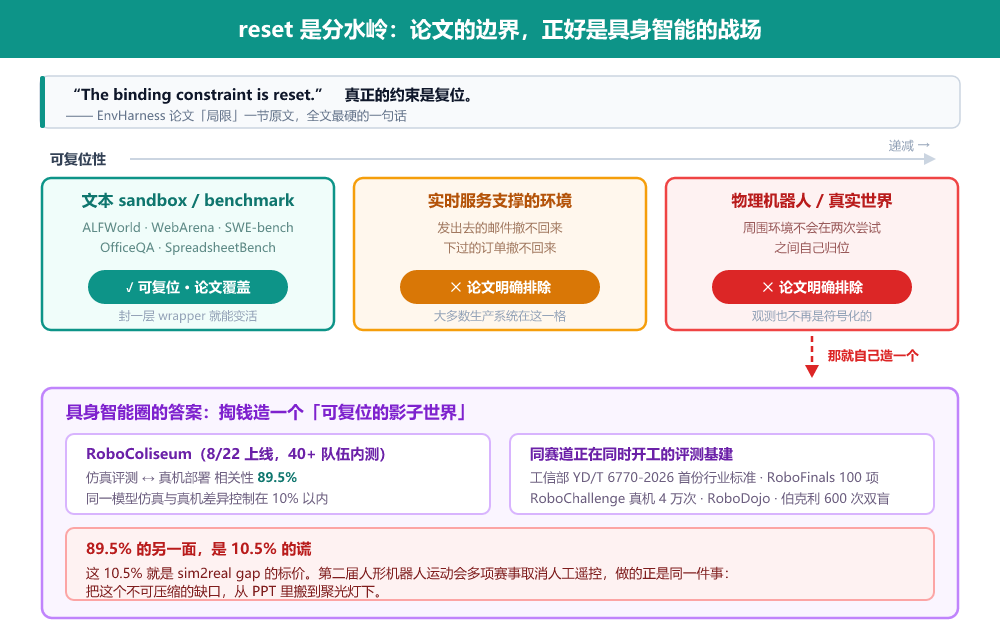1000x640 pixels.
Task: Click the red '论文明确排除' pill
Action: 811,287
